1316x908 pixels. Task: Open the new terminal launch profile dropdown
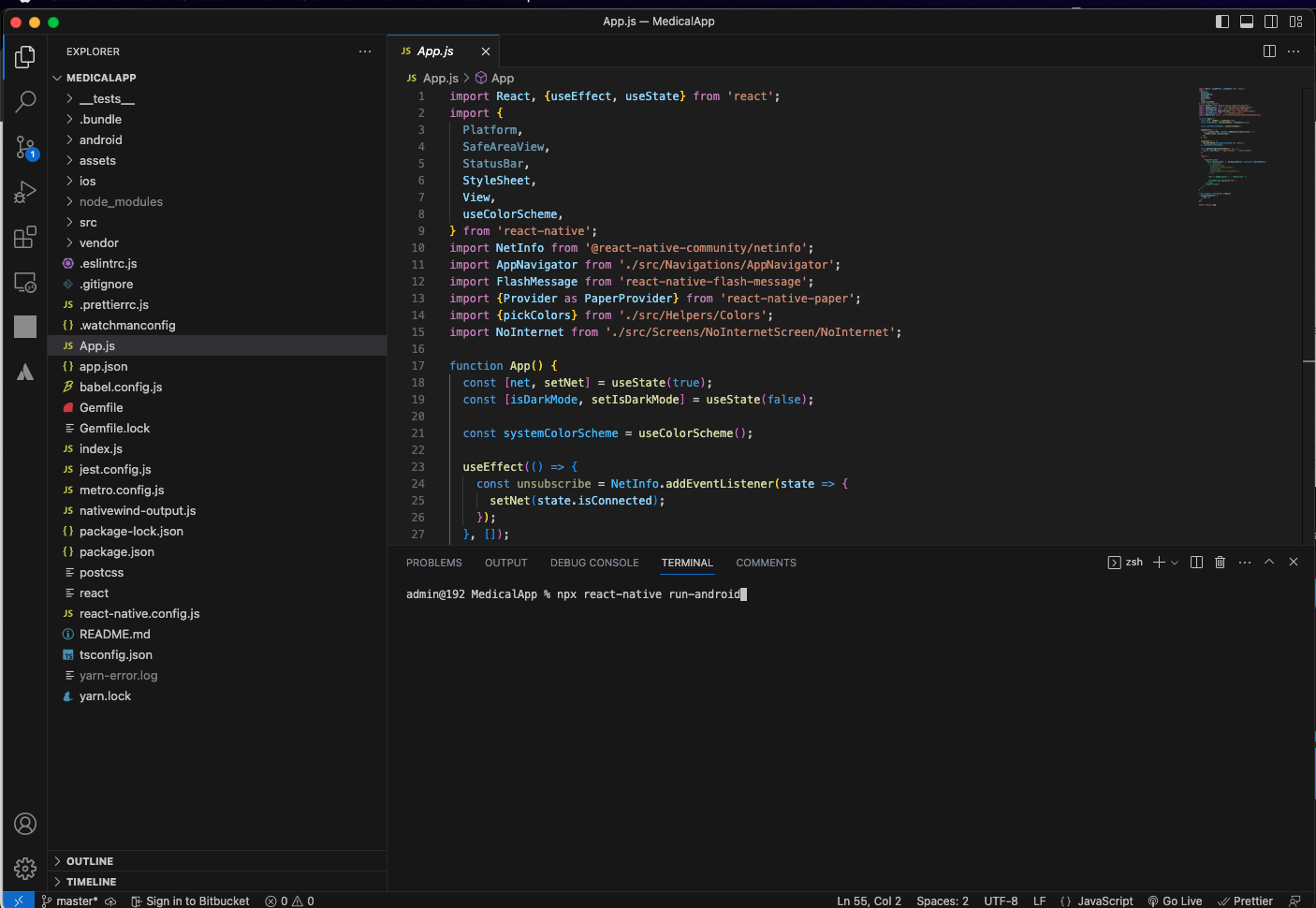[x=1175, y=563]
